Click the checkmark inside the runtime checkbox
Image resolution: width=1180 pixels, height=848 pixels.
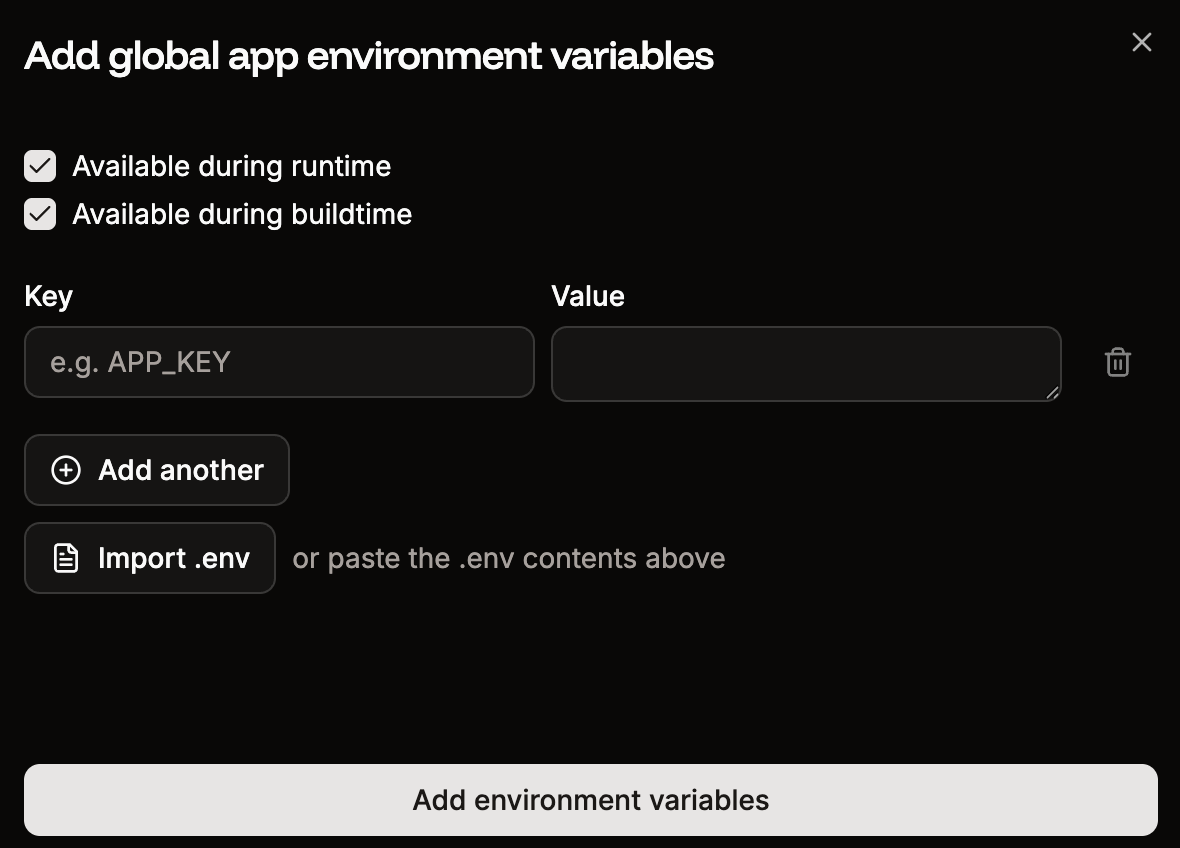click(40, 166)
